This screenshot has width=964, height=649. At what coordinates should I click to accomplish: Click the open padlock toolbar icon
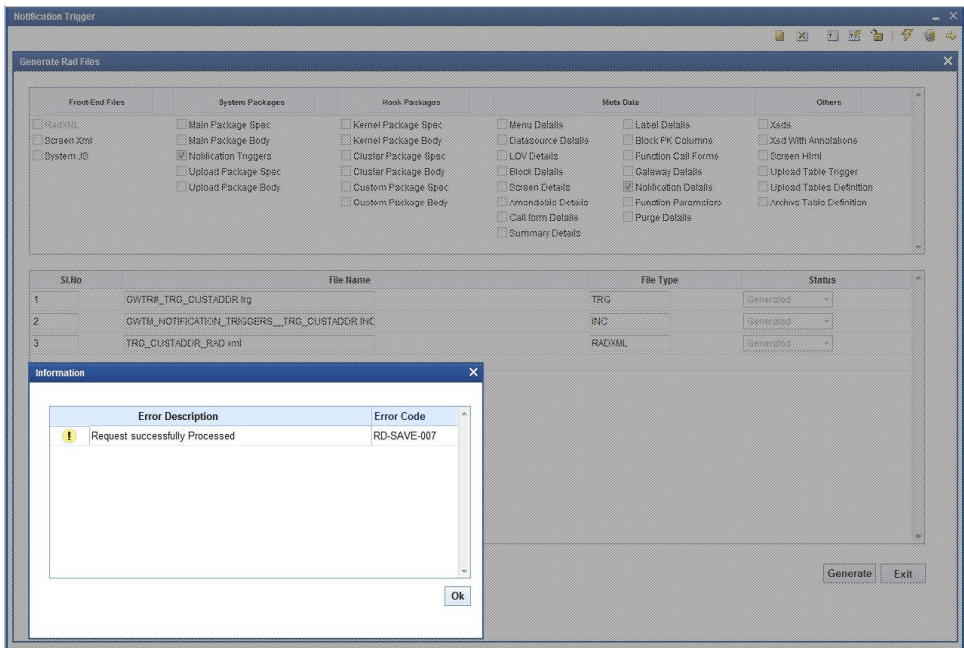coord(877,36)
